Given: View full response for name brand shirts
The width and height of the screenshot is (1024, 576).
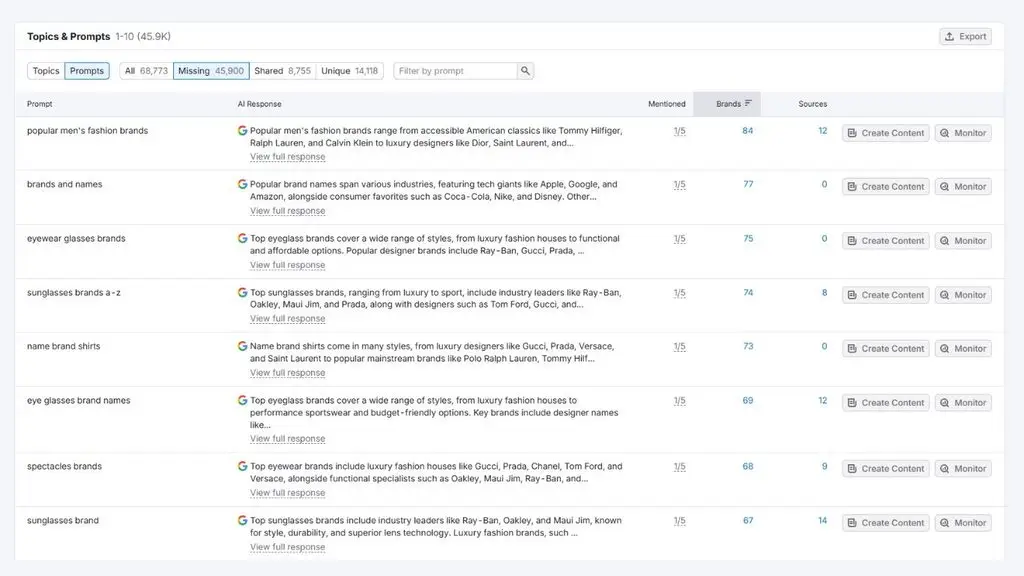Looking at the screenshot, I should (287, 373).
